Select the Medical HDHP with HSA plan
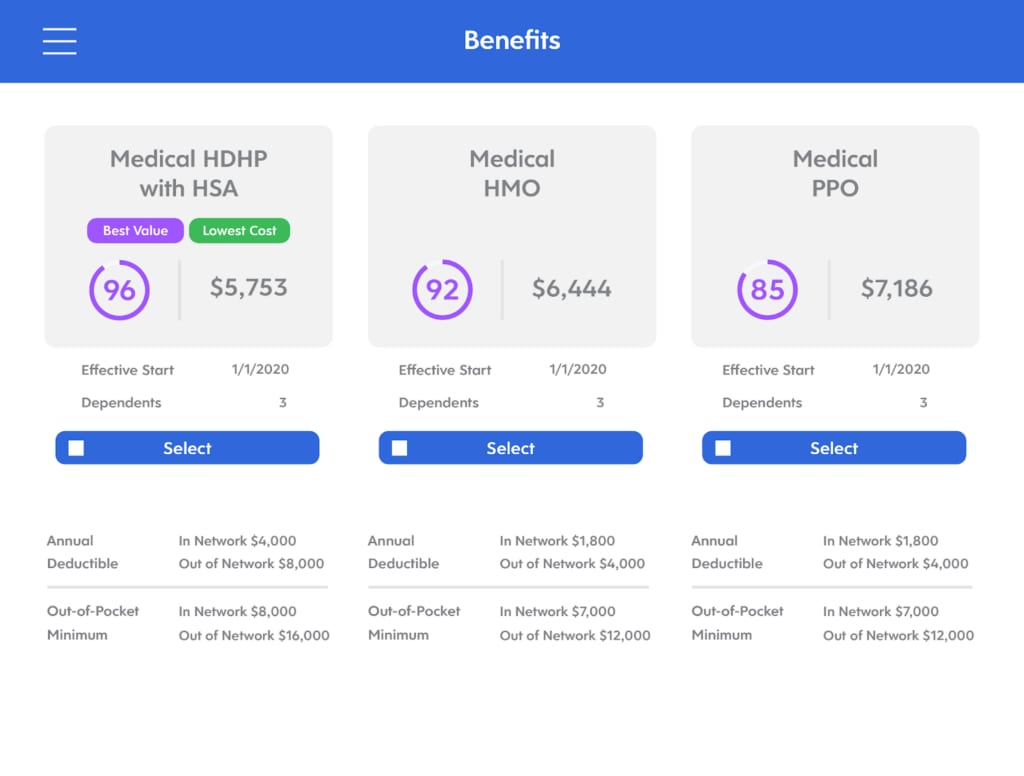1024x776 pixels. point(187,447)
